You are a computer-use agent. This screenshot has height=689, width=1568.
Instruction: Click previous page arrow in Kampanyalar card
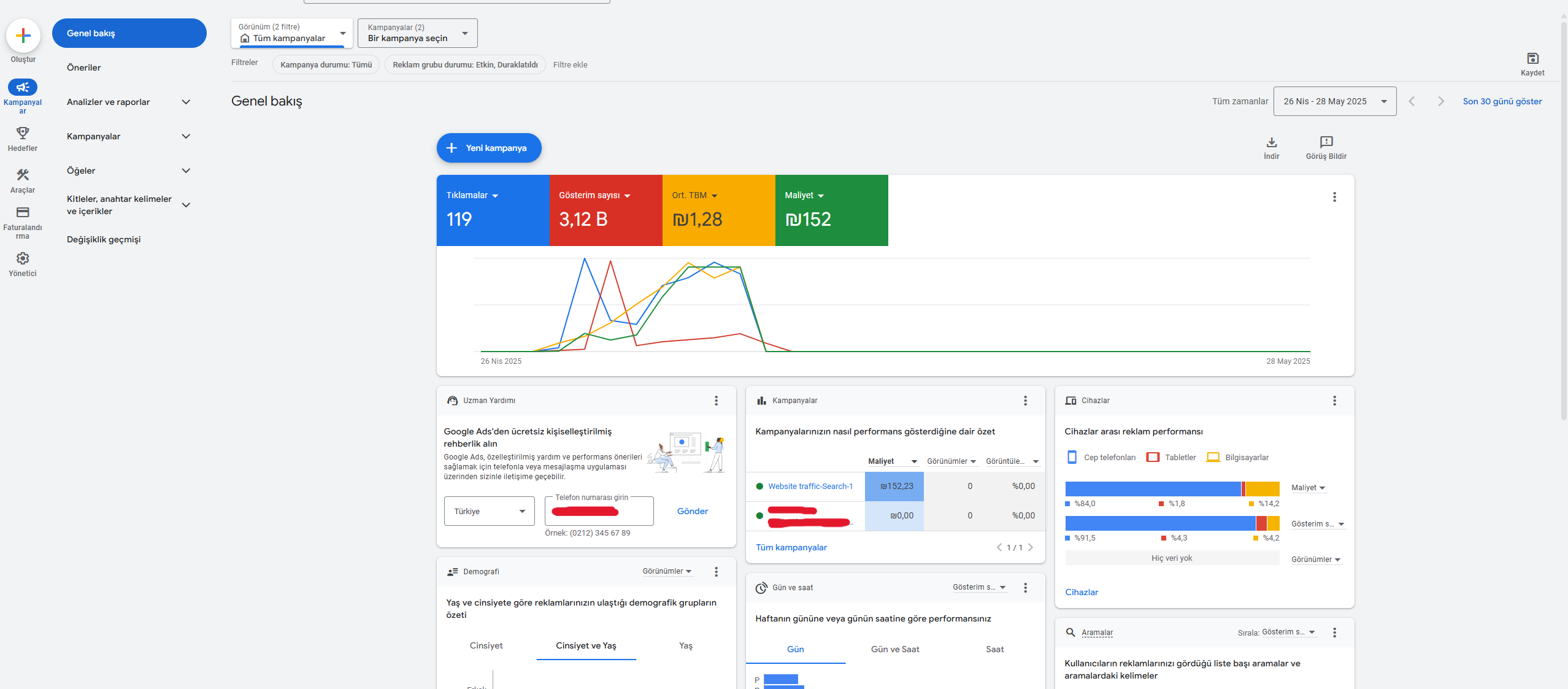999,547
